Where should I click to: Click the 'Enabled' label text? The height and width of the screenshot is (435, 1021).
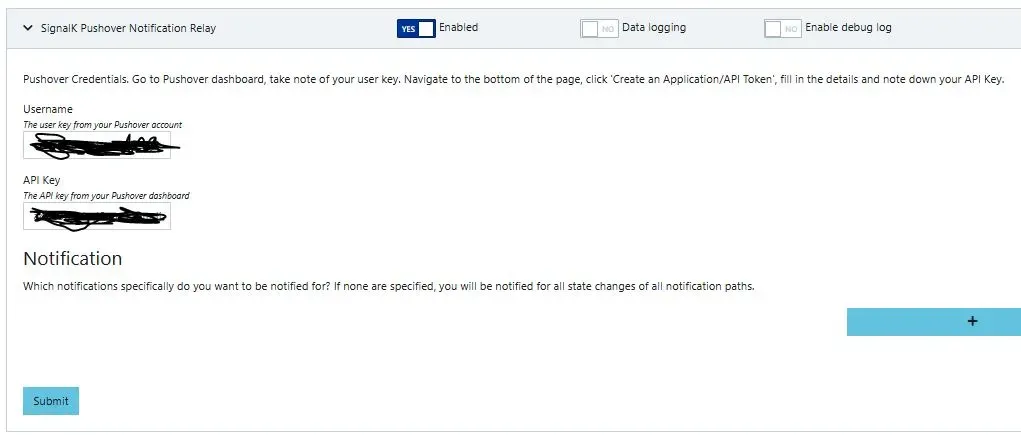(x=458, y=28)
